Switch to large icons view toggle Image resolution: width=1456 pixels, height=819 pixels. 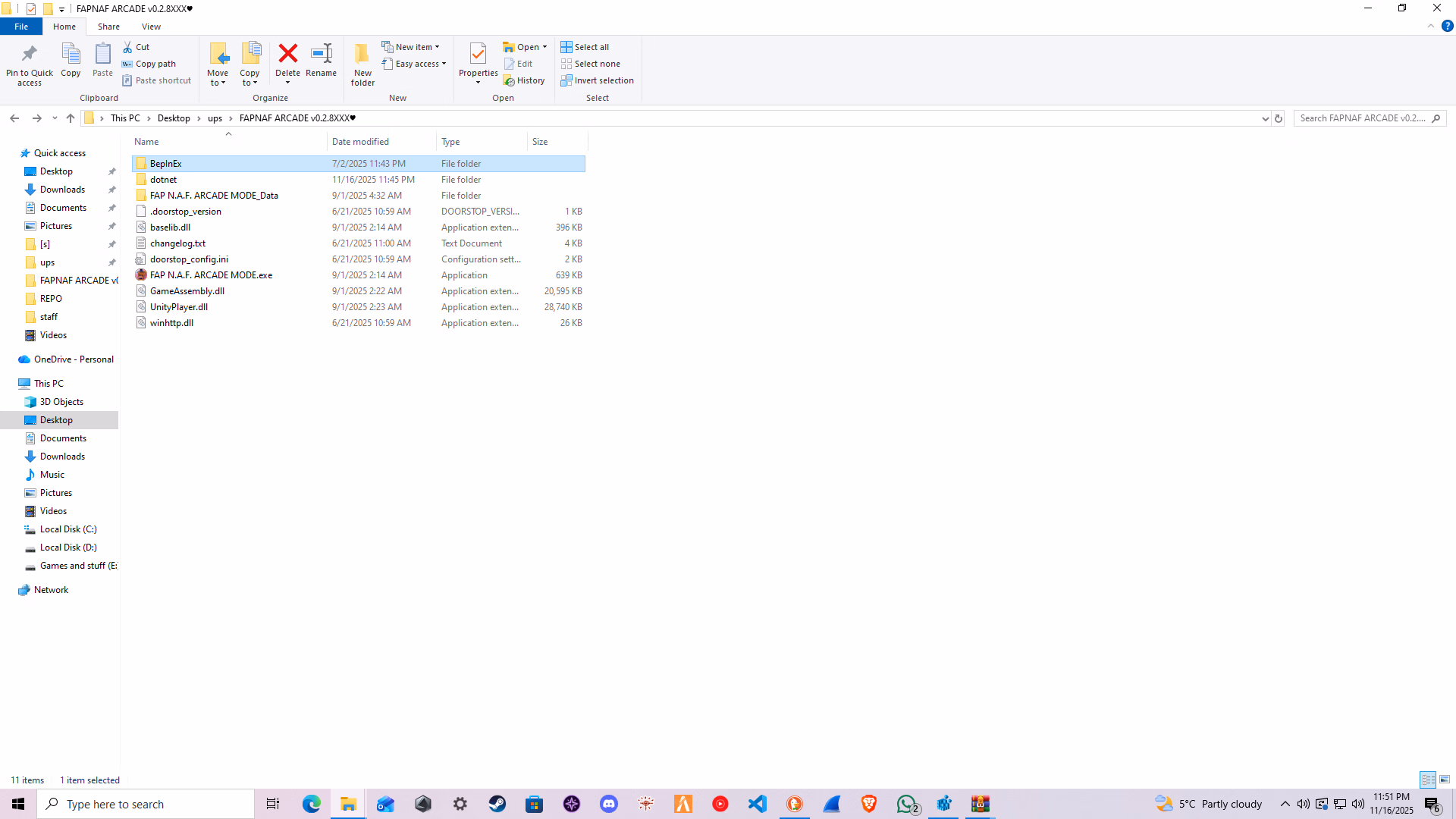pos(1445,780)
